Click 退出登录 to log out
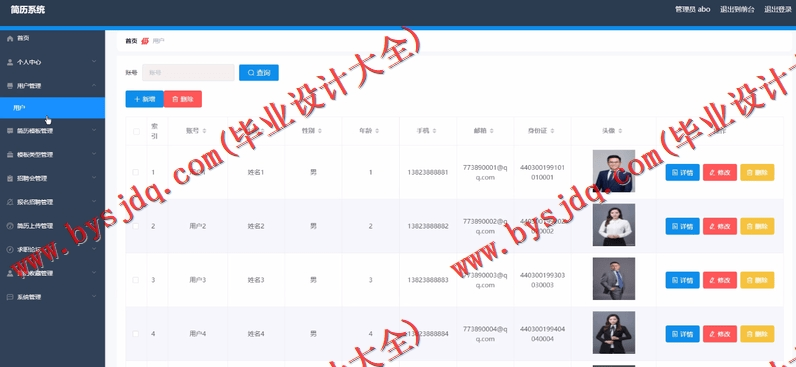The image size is (796, 367). coord(778,10)
